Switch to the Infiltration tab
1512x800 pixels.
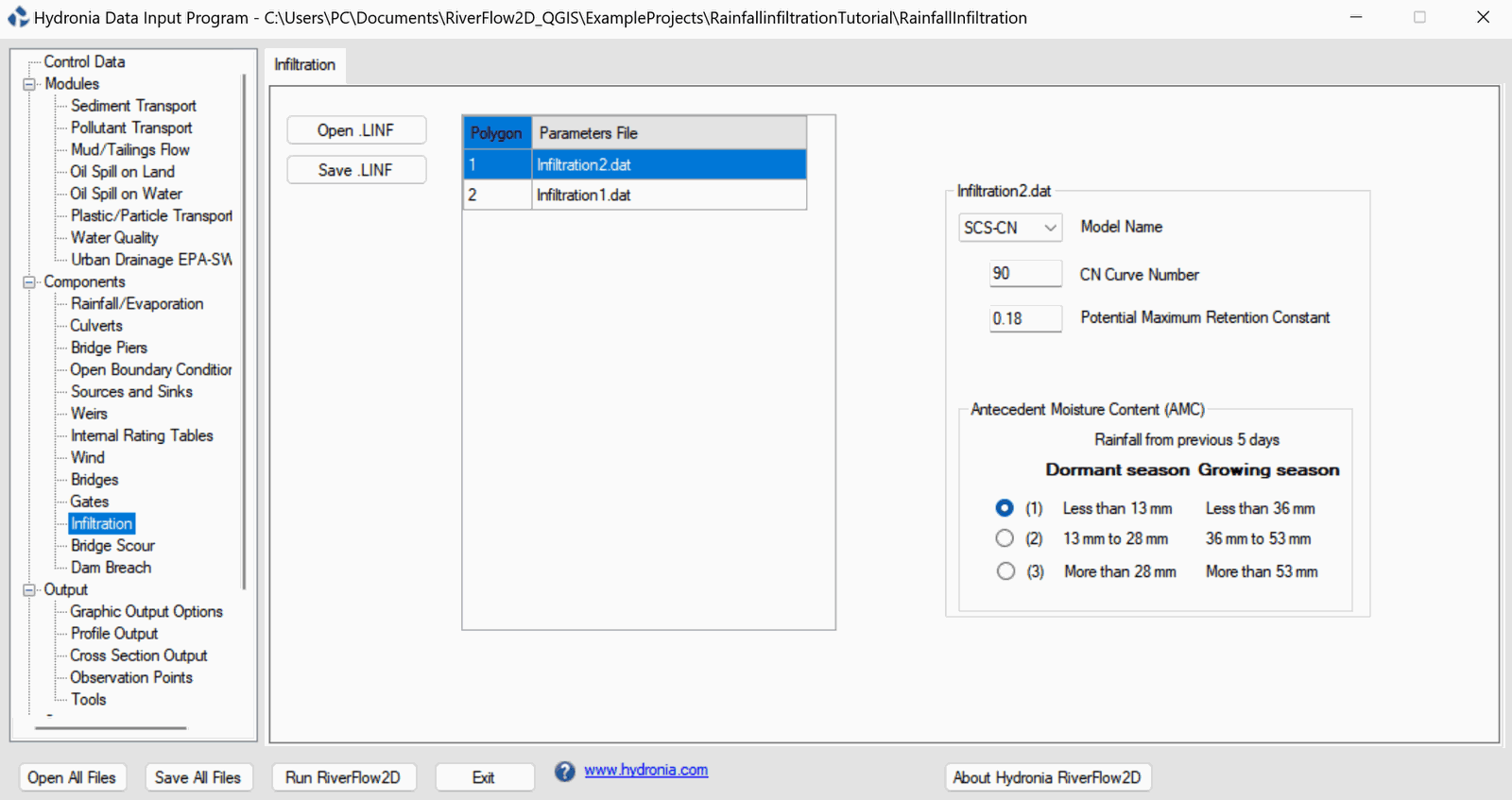(x=304, y=64)
